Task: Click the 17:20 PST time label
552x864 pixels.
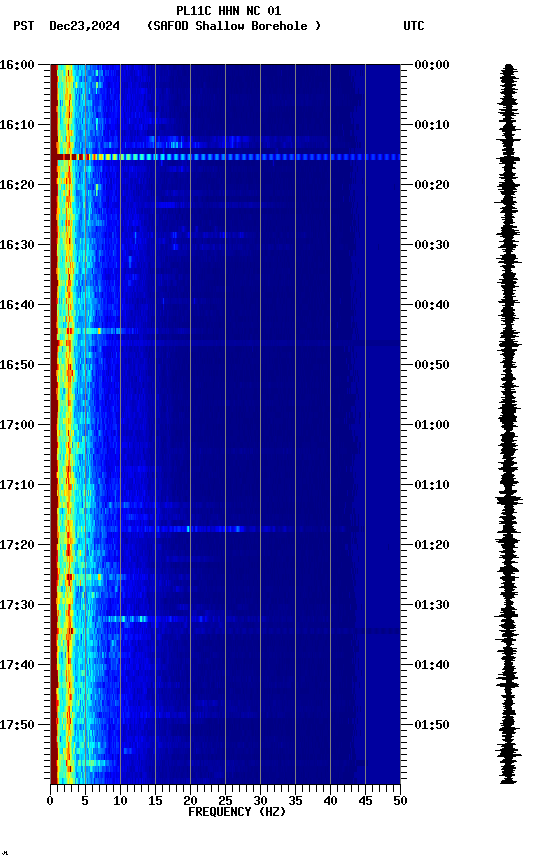Action: tap(17, 546)
